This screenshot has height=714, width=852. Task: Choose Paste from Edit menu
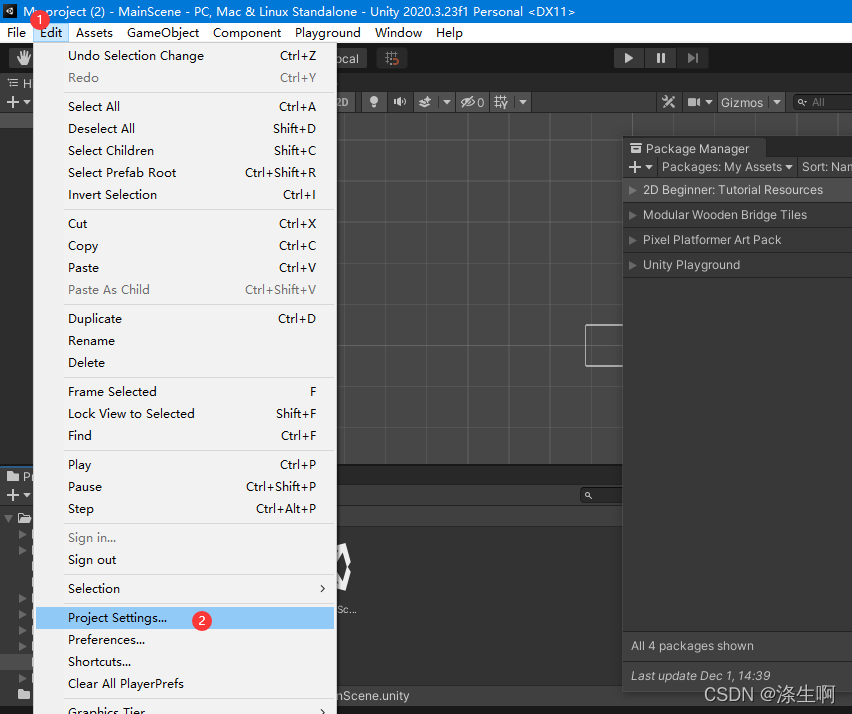(185, 267)
